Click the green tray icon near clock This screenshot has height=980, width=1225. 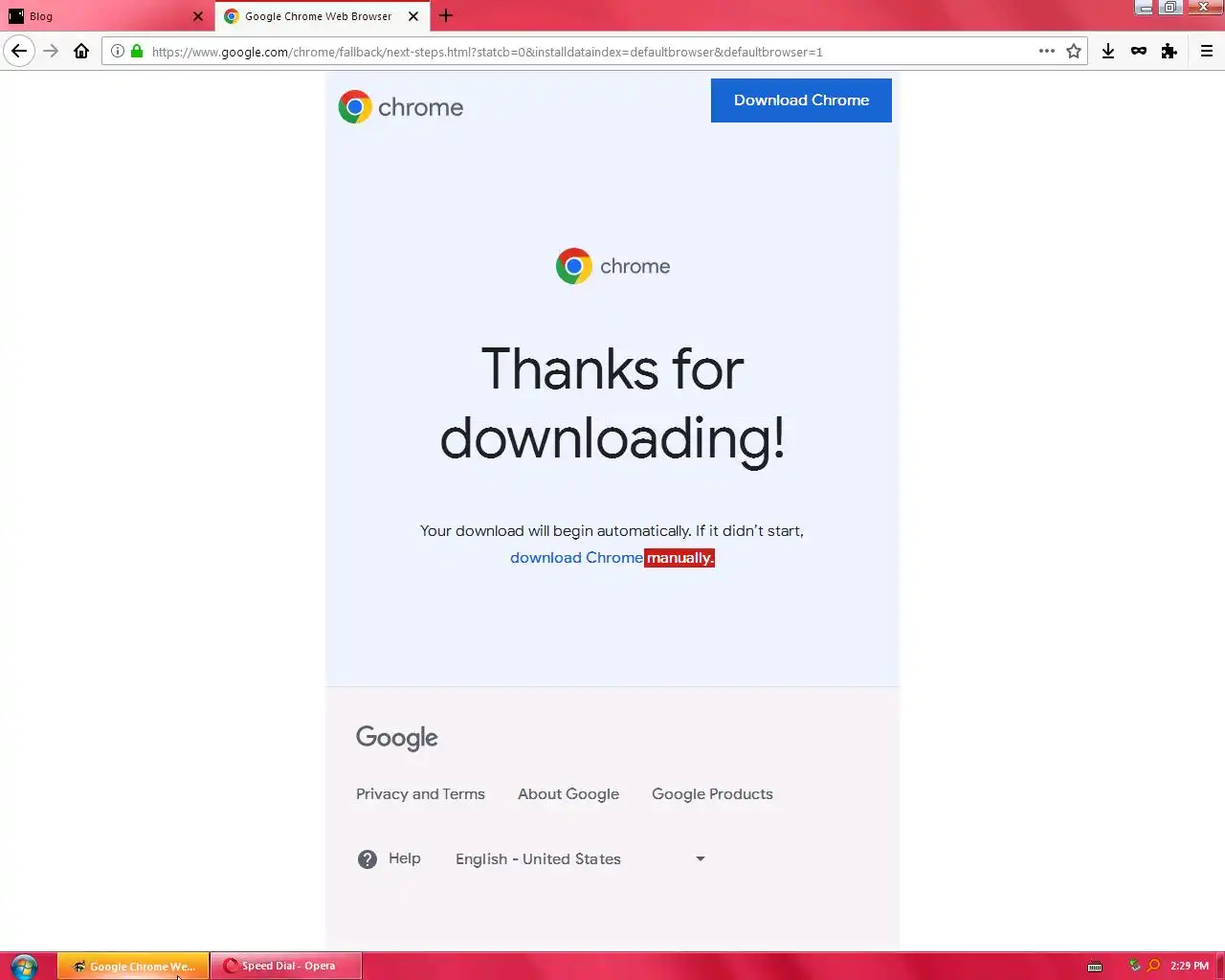coord(1135,966)
